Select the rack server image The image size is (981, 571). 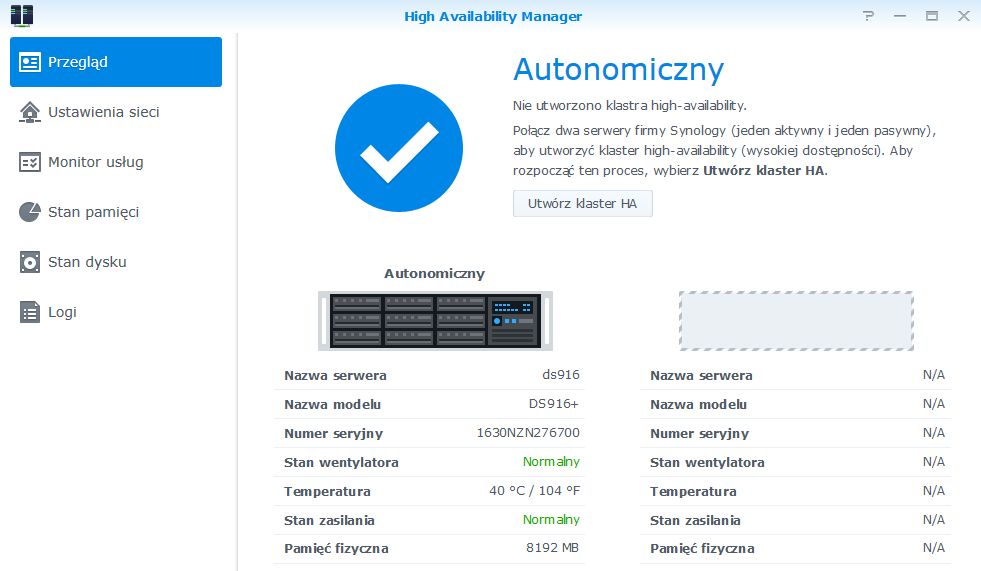click(x=435, y=321)
